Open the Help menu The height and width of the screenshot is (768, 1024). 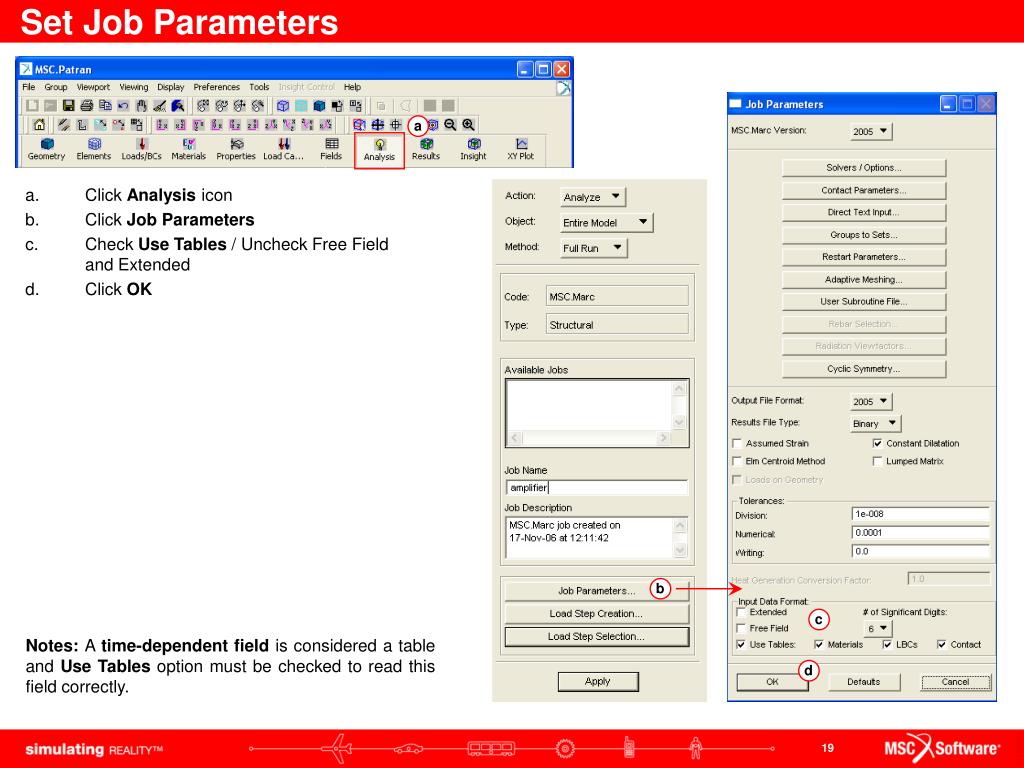(x=353, y=87)
